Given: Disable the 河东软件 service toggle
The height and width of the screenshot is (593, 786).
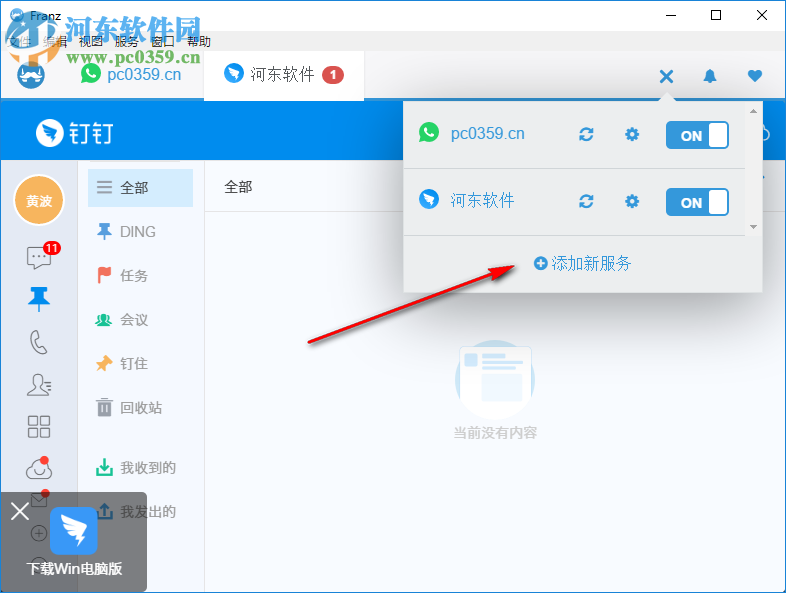Looking at the screenshot, I should pos(697,202).
